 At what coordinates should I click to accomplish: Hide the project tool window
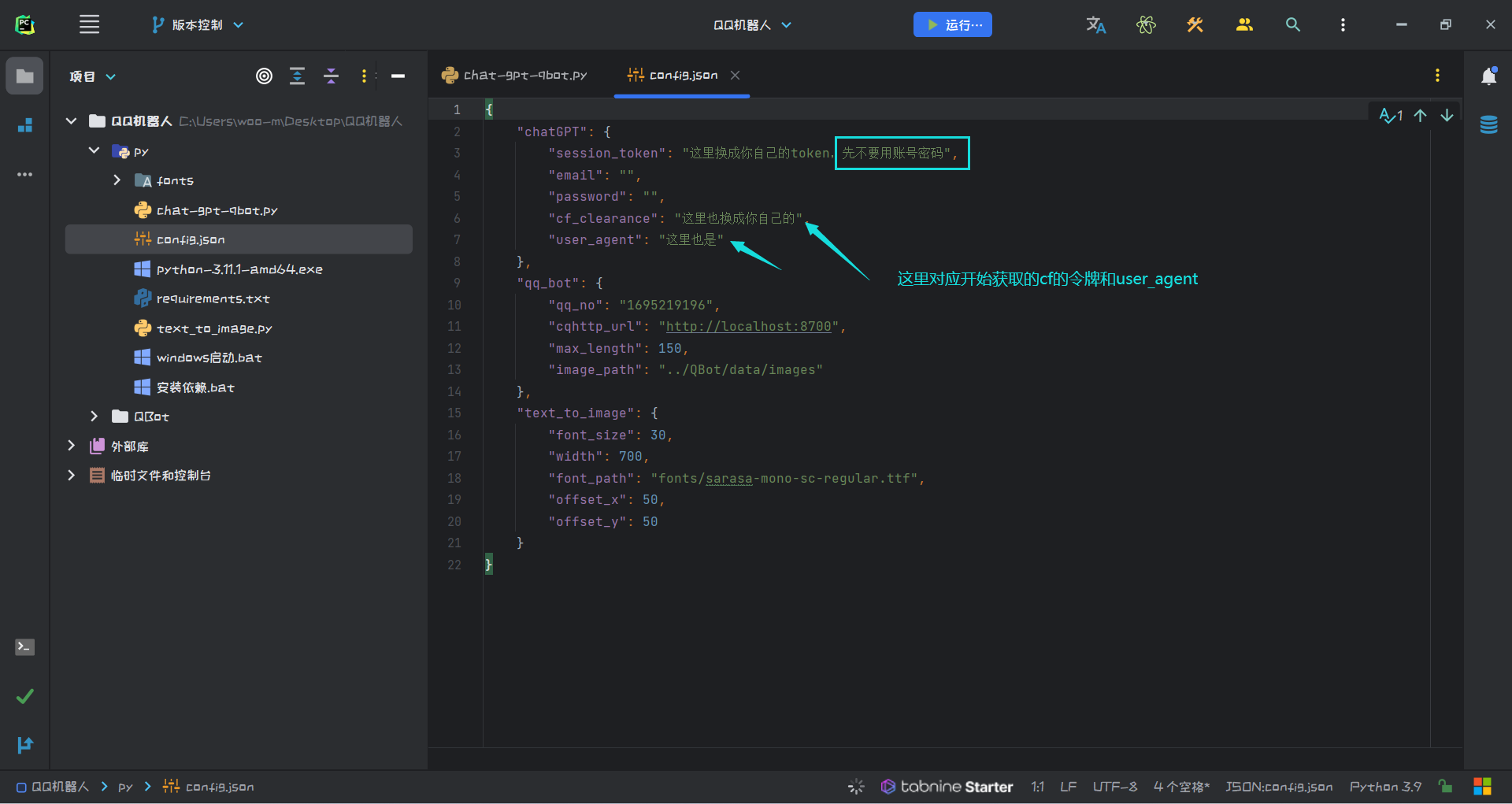(398, 76)
